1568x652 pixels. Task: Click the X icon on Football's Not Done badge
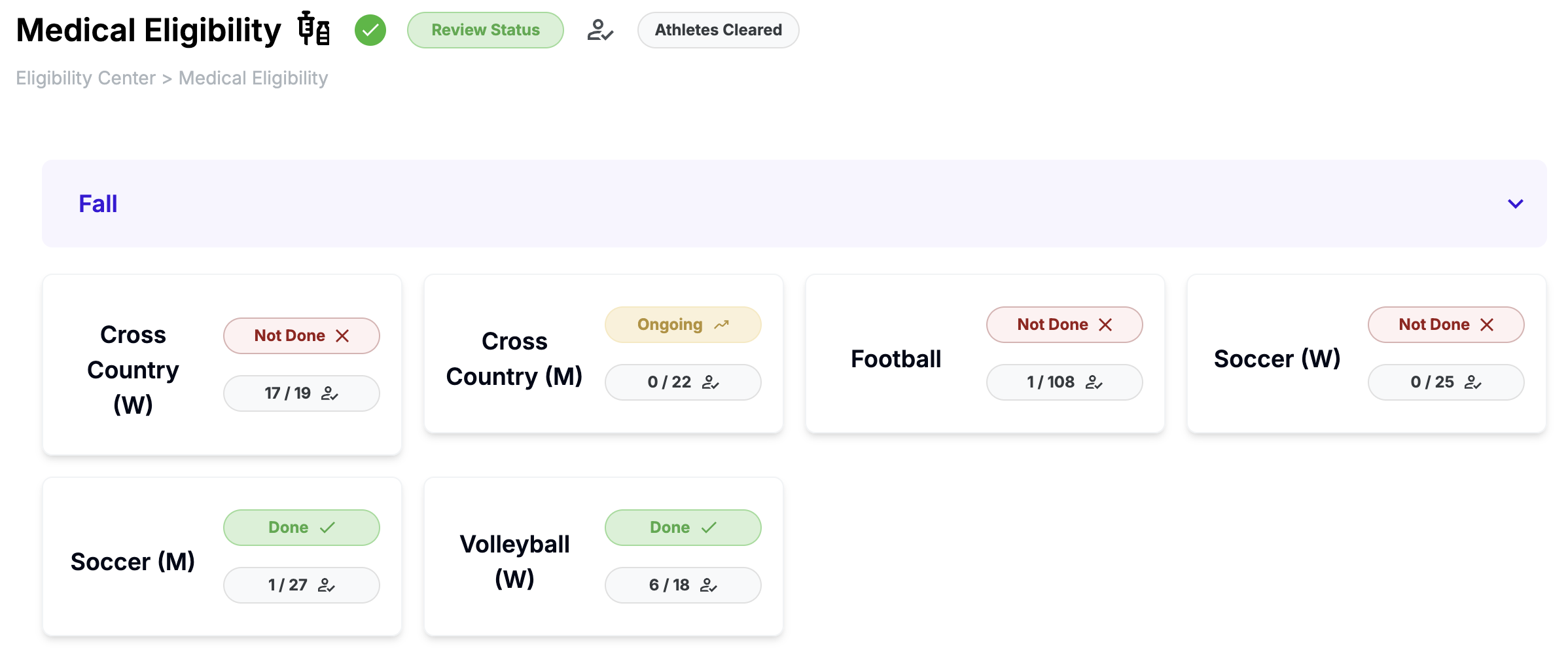coord(1105,325)
